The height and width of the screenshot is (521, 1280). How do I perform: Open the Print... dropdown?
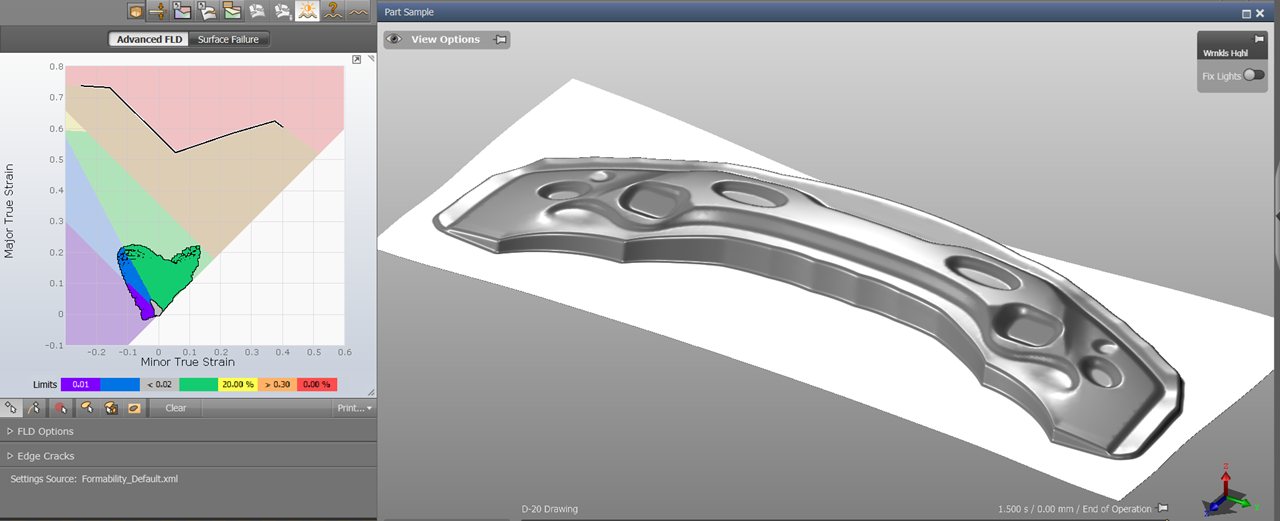pos(354,408)
